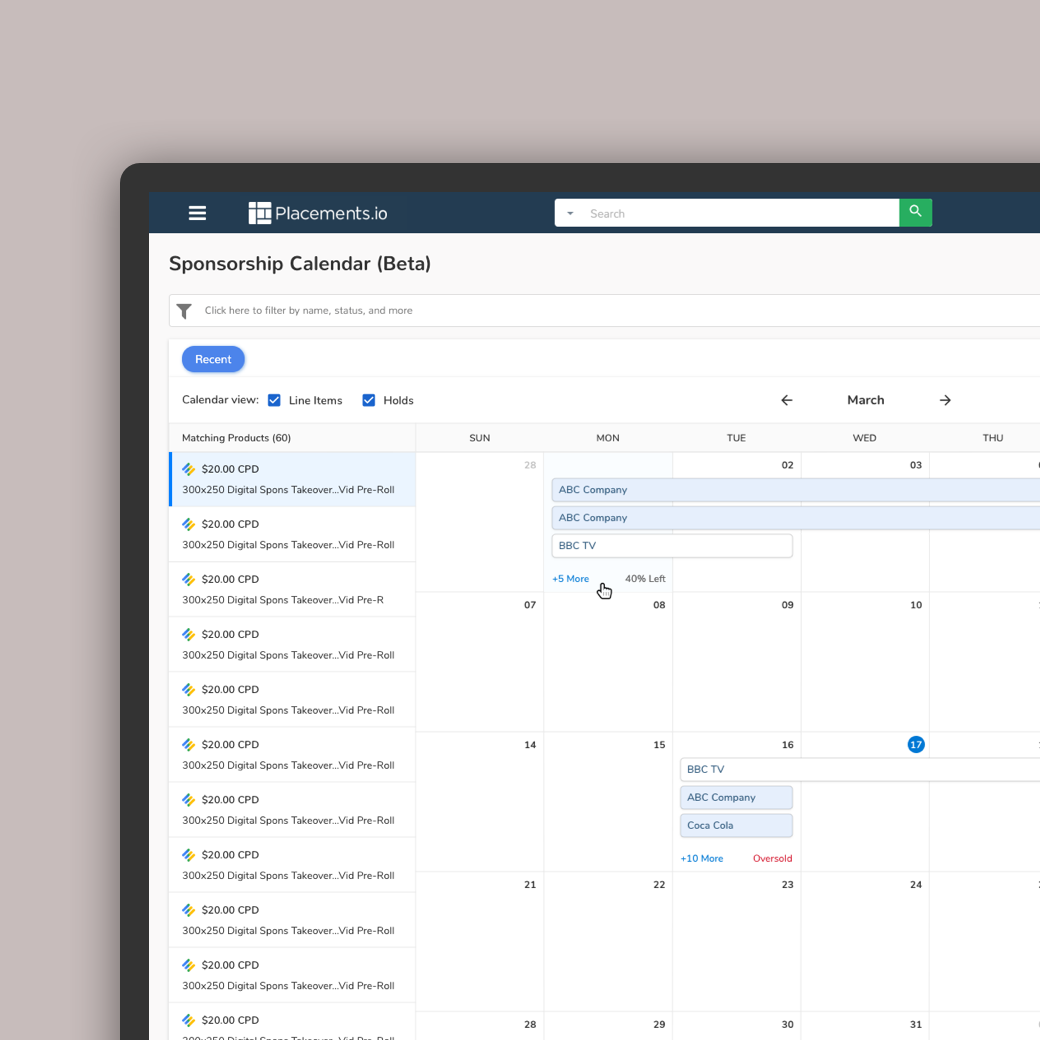The height and width of the screenshot is (1040, 1040).
Task: Click the Placements.io logo
Action: (x=318, y=213)
